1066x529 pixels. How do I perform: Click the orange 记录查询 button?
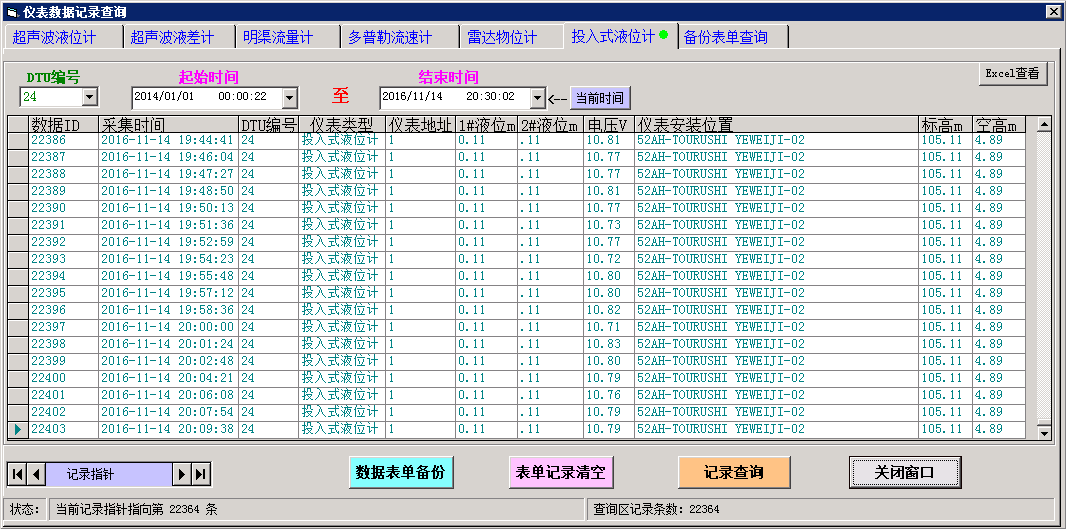(x=734, y=472)
